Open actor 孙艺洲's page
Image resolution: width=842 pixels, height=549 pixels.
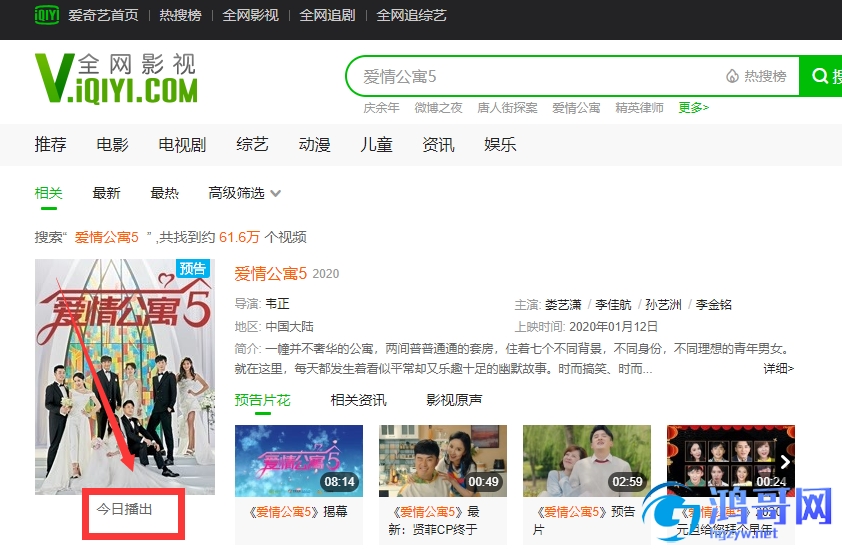[663, 305]
